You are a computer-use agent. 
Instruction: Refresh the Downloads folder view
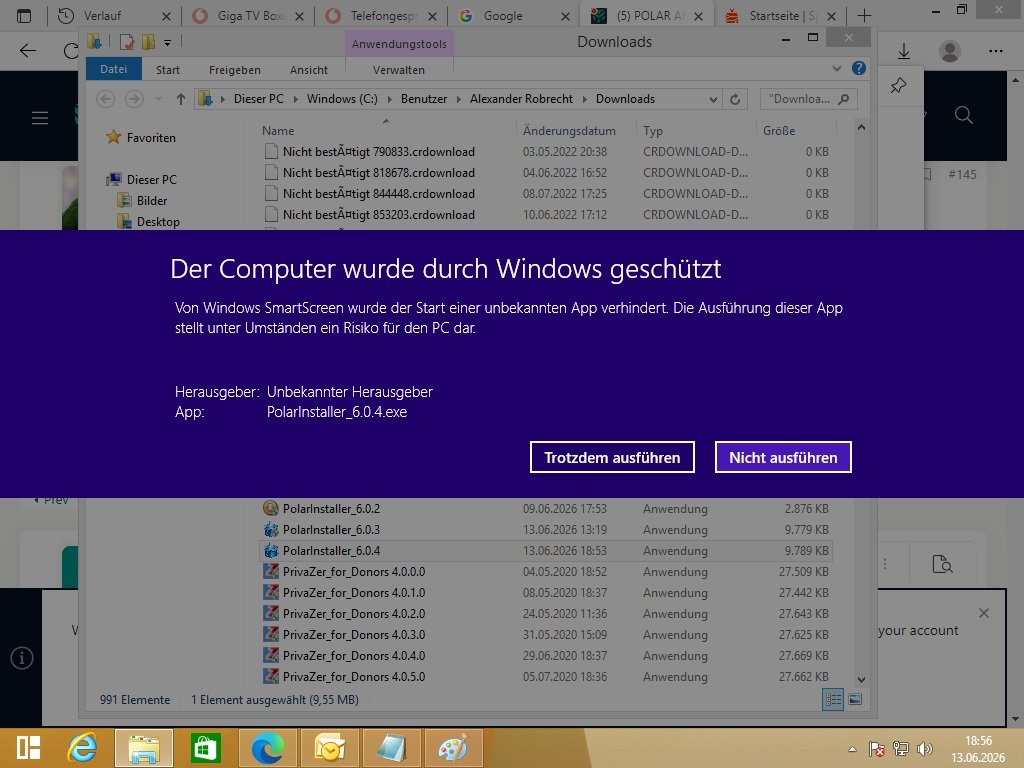point(735,99)
